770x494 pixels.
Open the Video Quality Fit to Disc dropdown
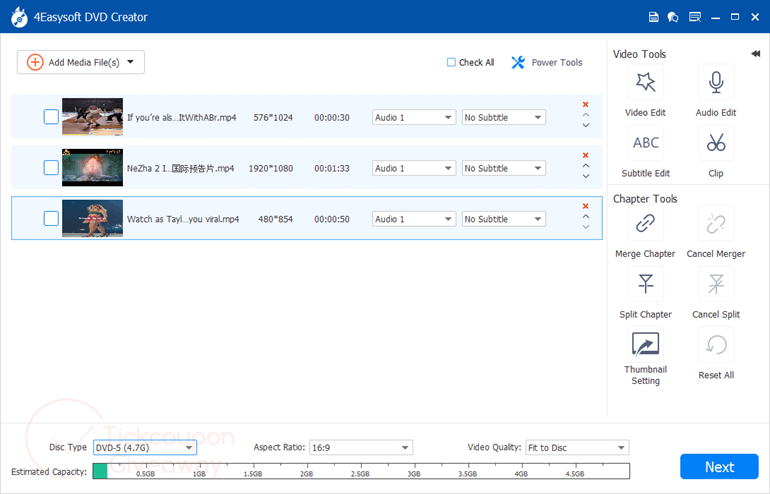click(577, 447)
